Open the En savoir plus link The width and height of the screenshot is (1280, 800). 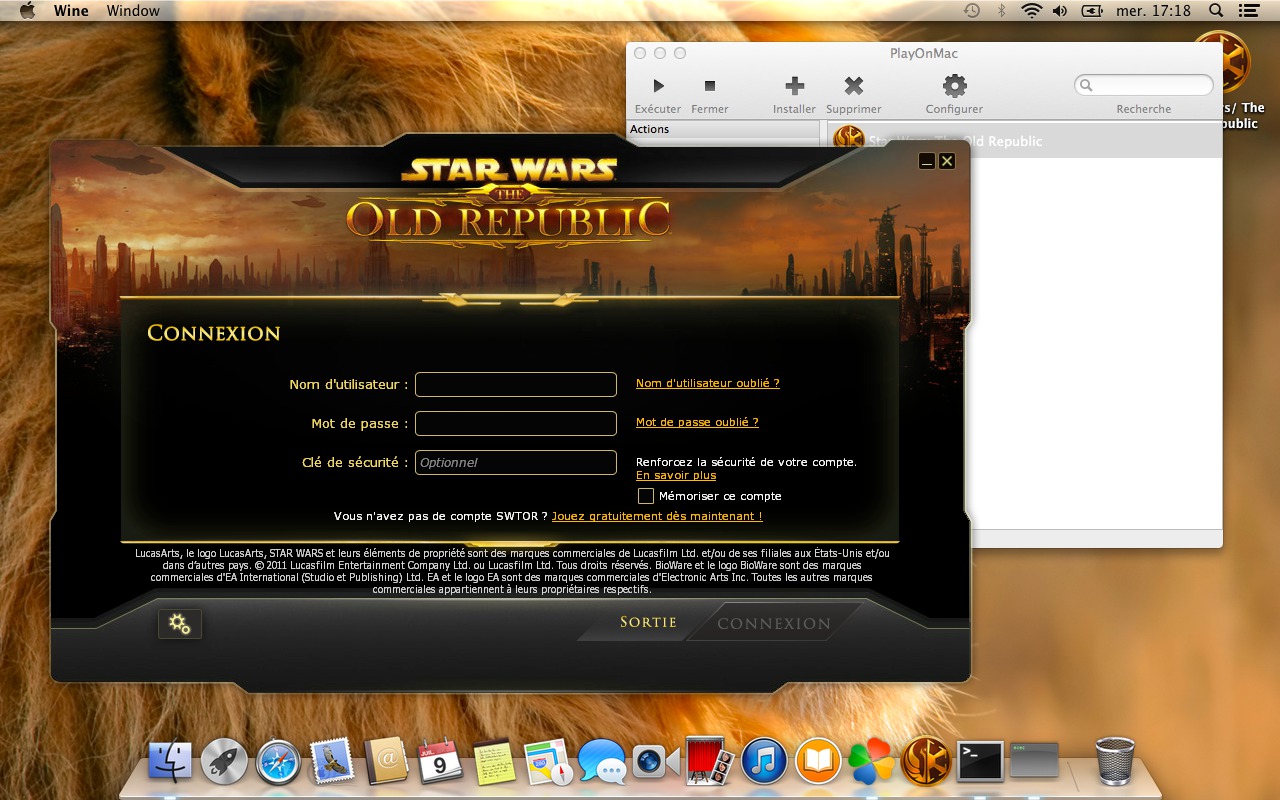676,475
